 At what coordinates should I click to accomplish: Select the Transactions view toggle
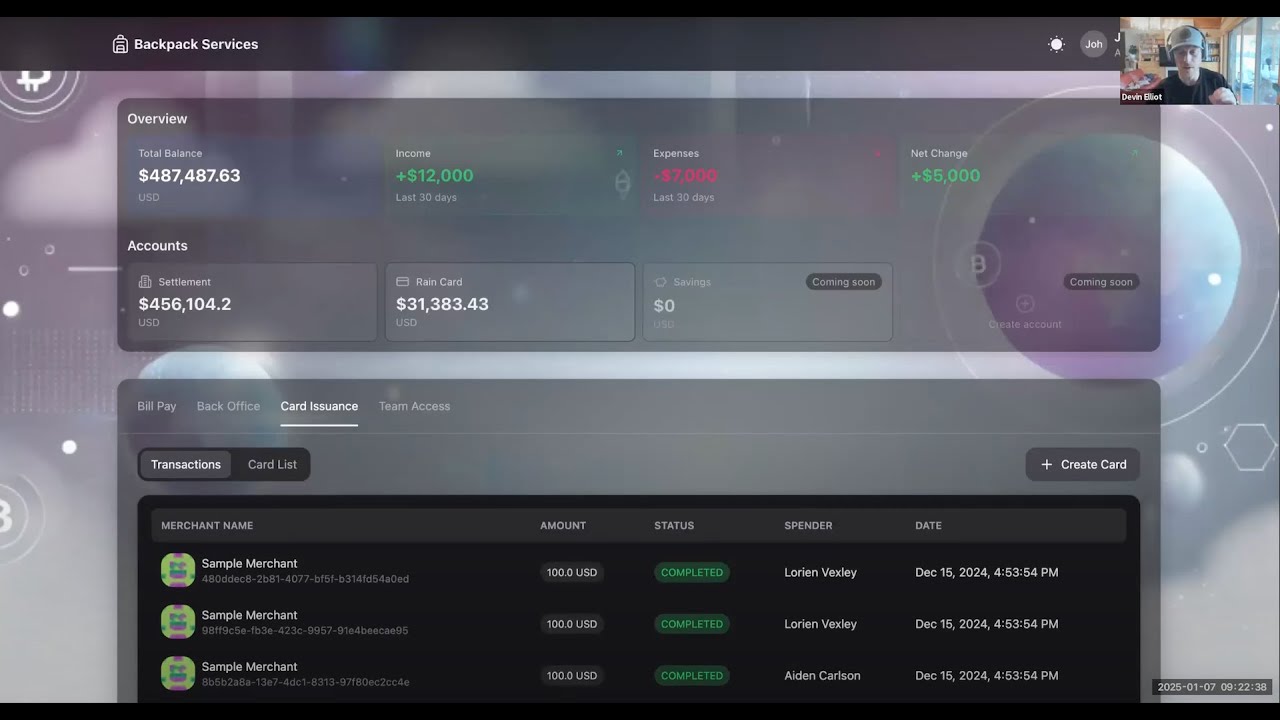click(x=186, y=464)
